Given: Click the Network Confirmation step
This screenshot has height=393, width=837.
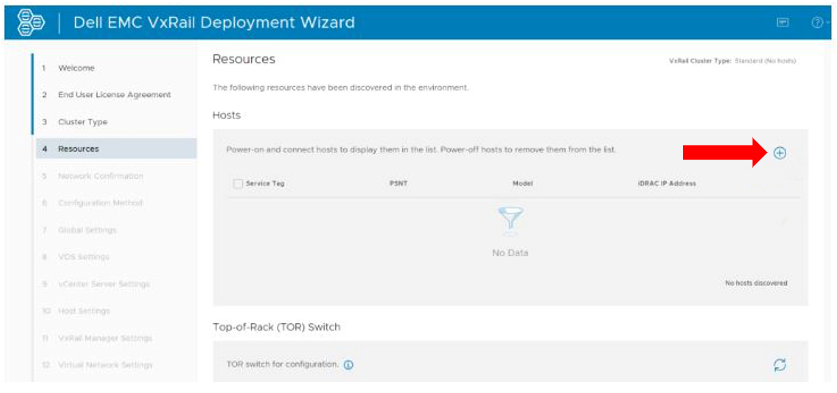Looking at the screenshot, I should coord(101,176).
